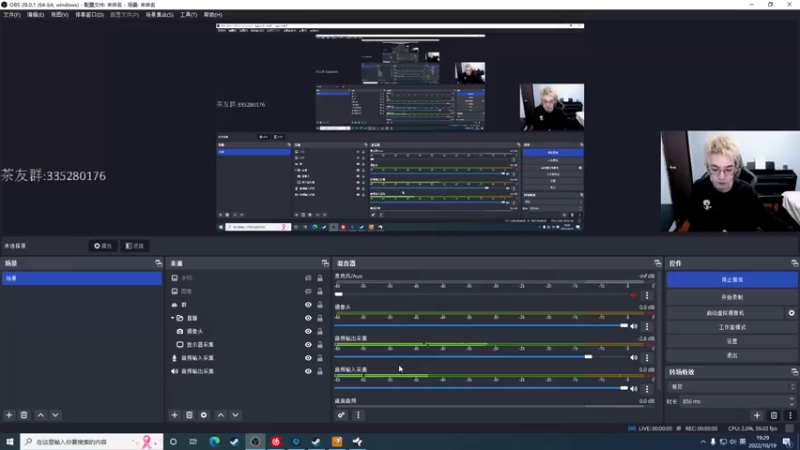Open the 属性 button in source toolbar
Viewport: 800px width, 450px height.
coord(103,246)
